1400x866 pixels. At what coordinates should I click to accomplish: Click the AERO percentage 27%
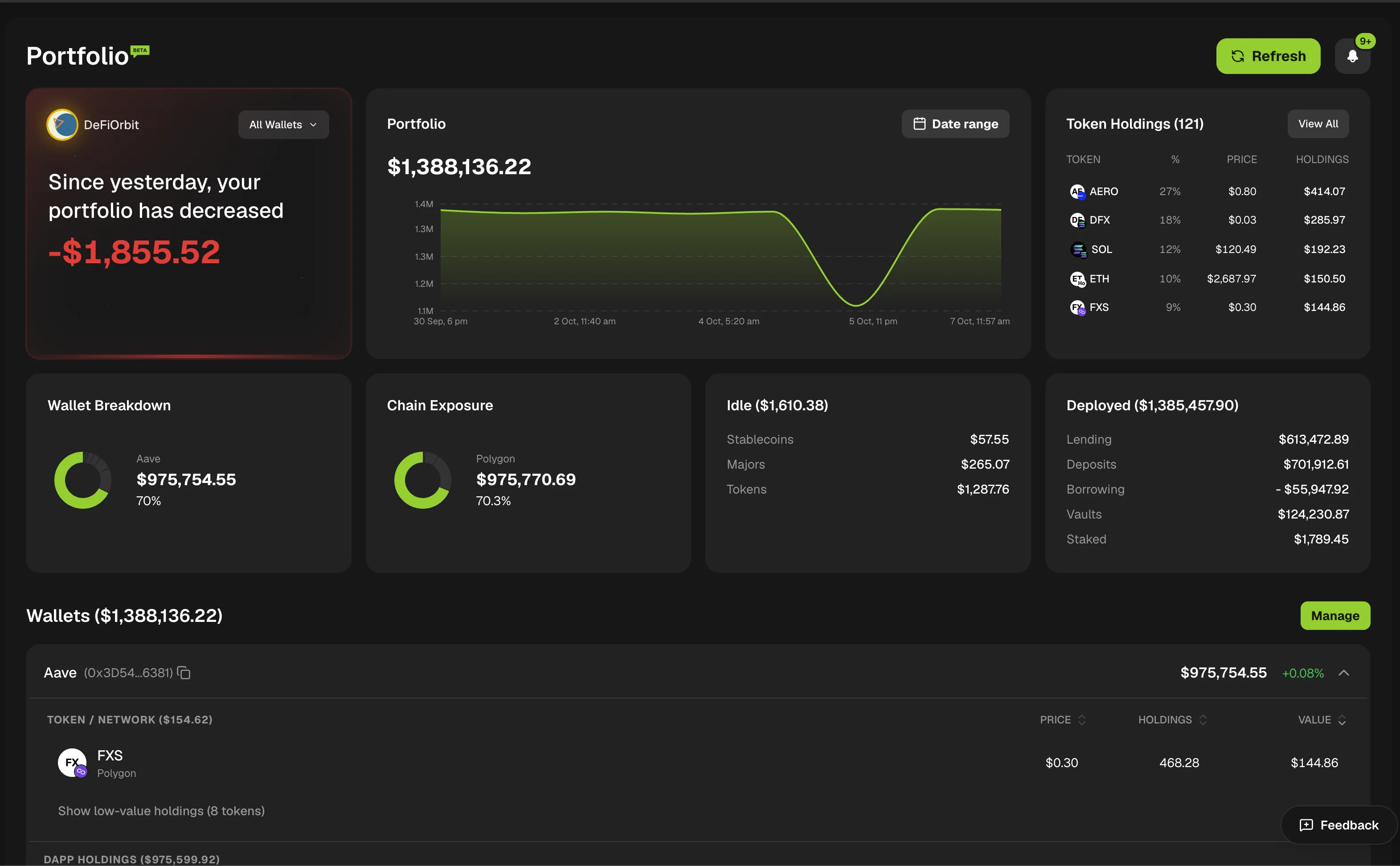1170,191
